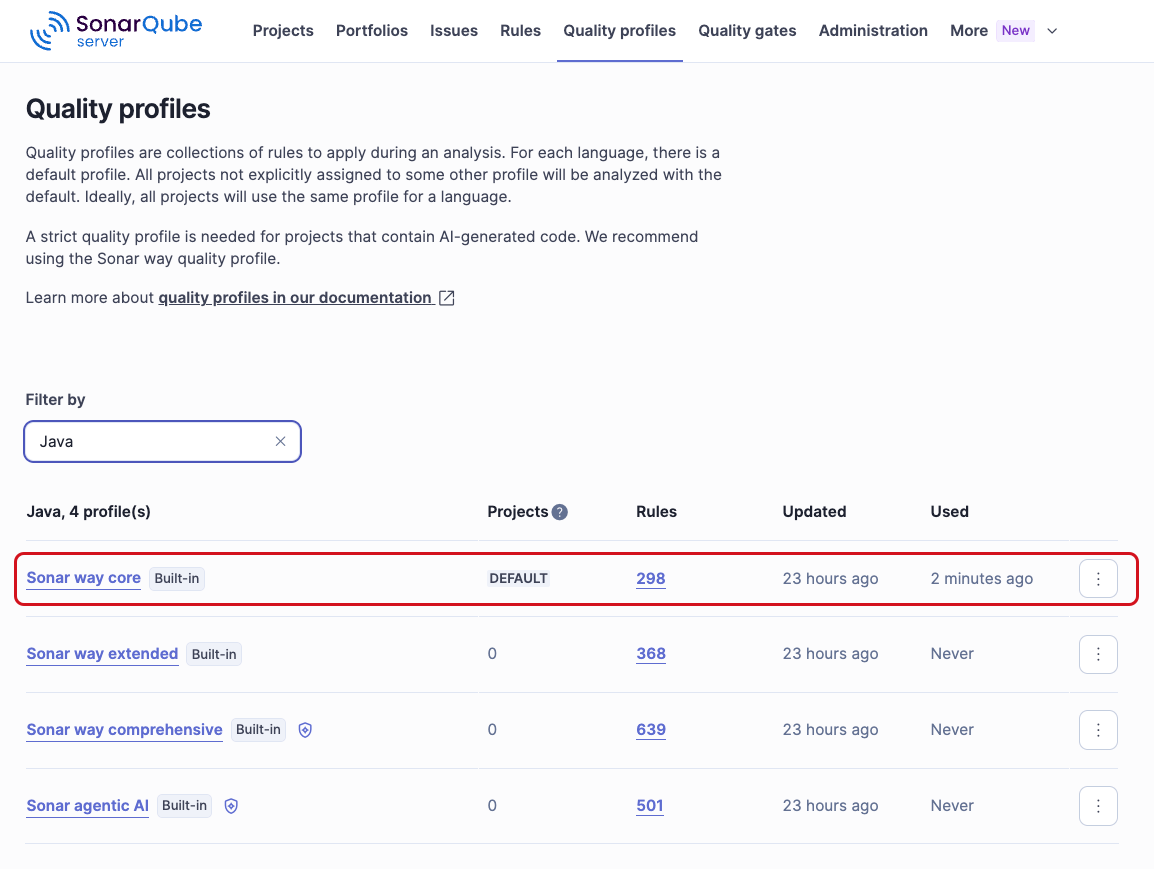1154x869 pixels.
Task: Click '23 hours ago' in Sonar agentic AI row
Action: tap(830, 806)
